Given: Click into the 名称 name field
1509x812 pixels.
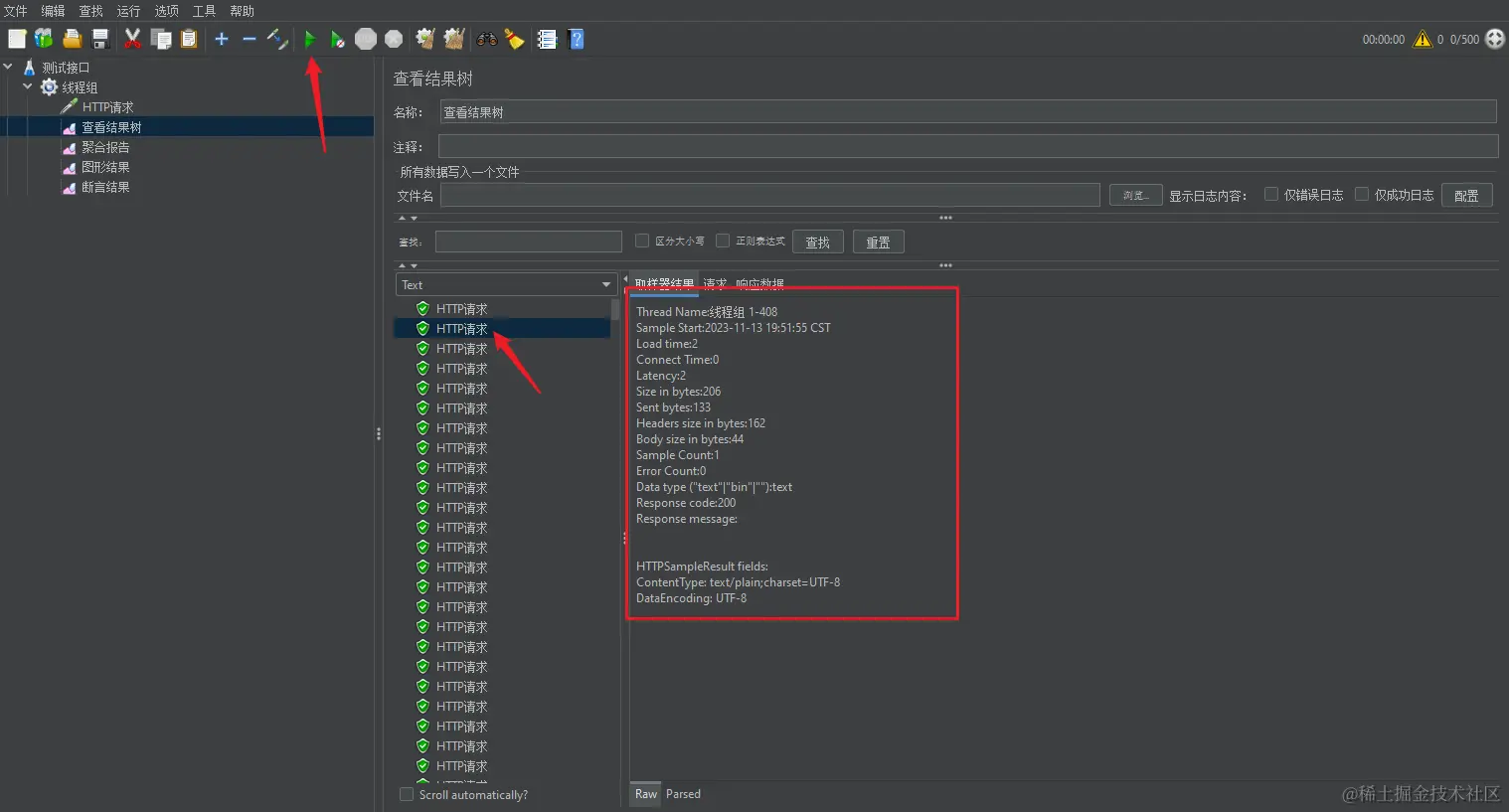Looking at the screenshot, I should coord(968,111).
